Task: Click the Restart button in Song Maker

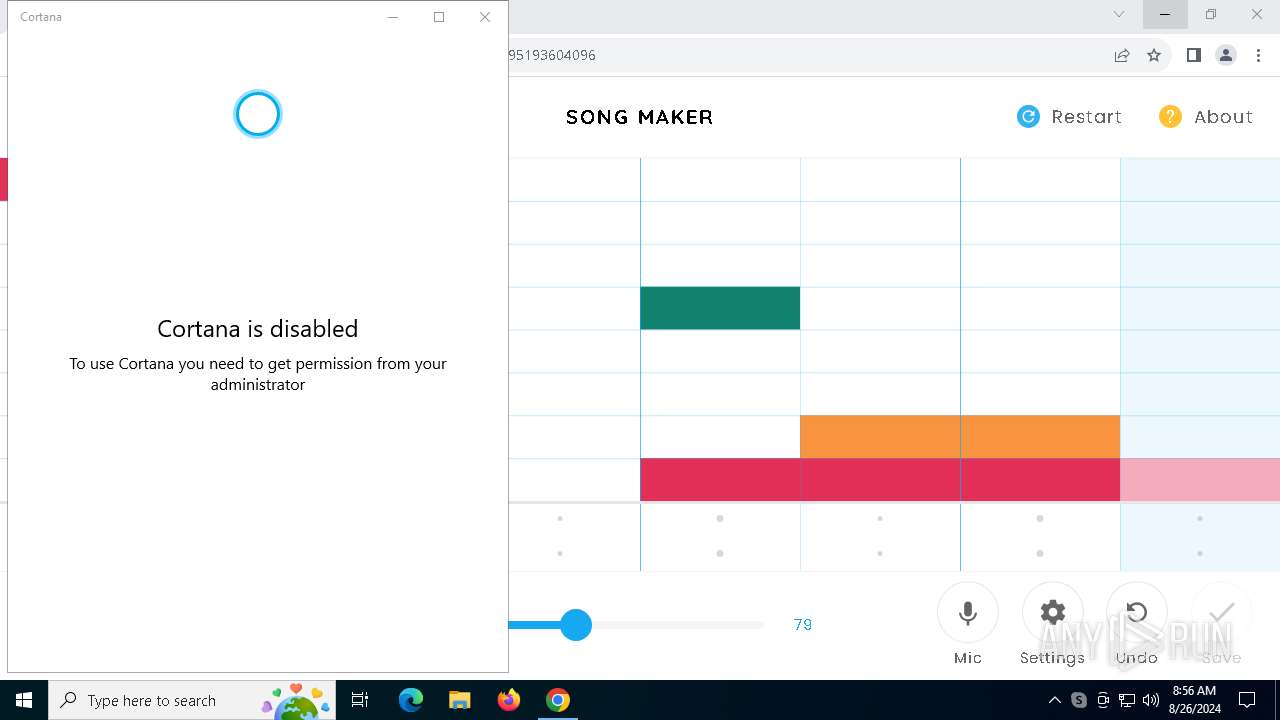Action: pos(1069,117)
